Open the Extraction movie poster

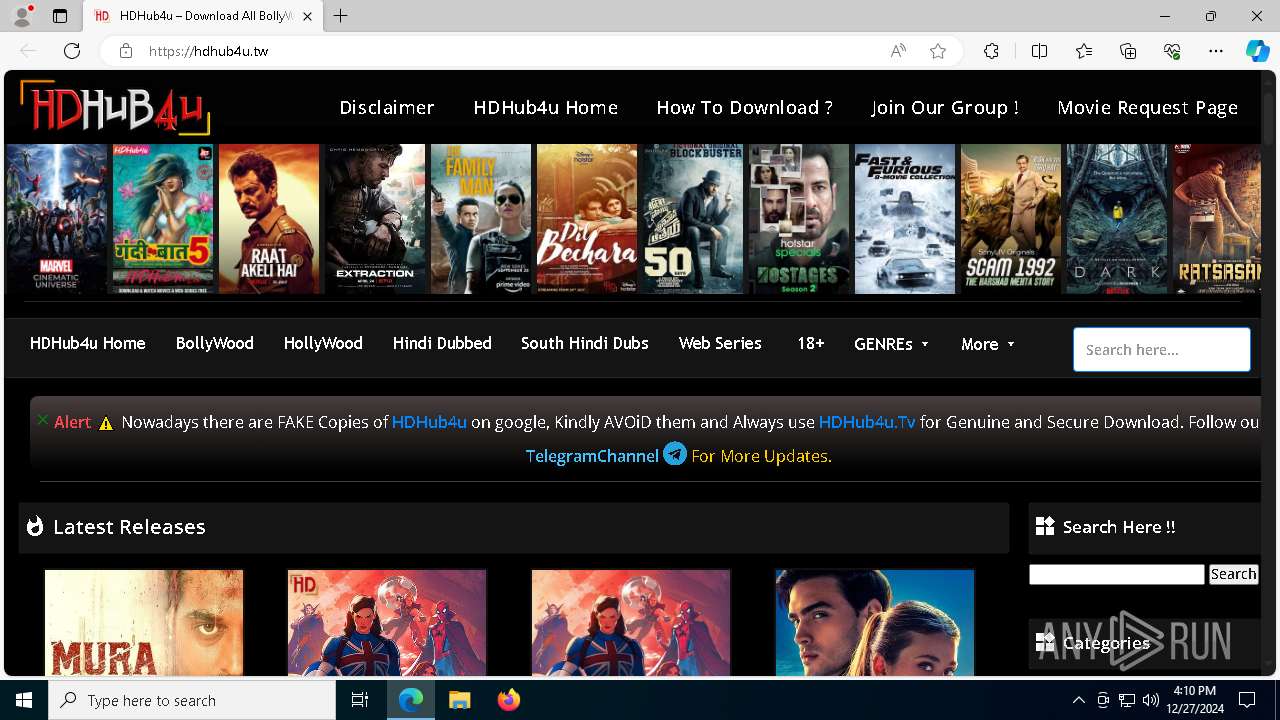(375, 219)
